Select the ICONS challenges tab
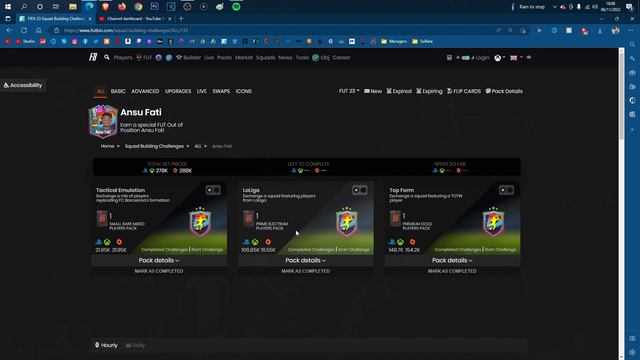 (x=244, y=91)
